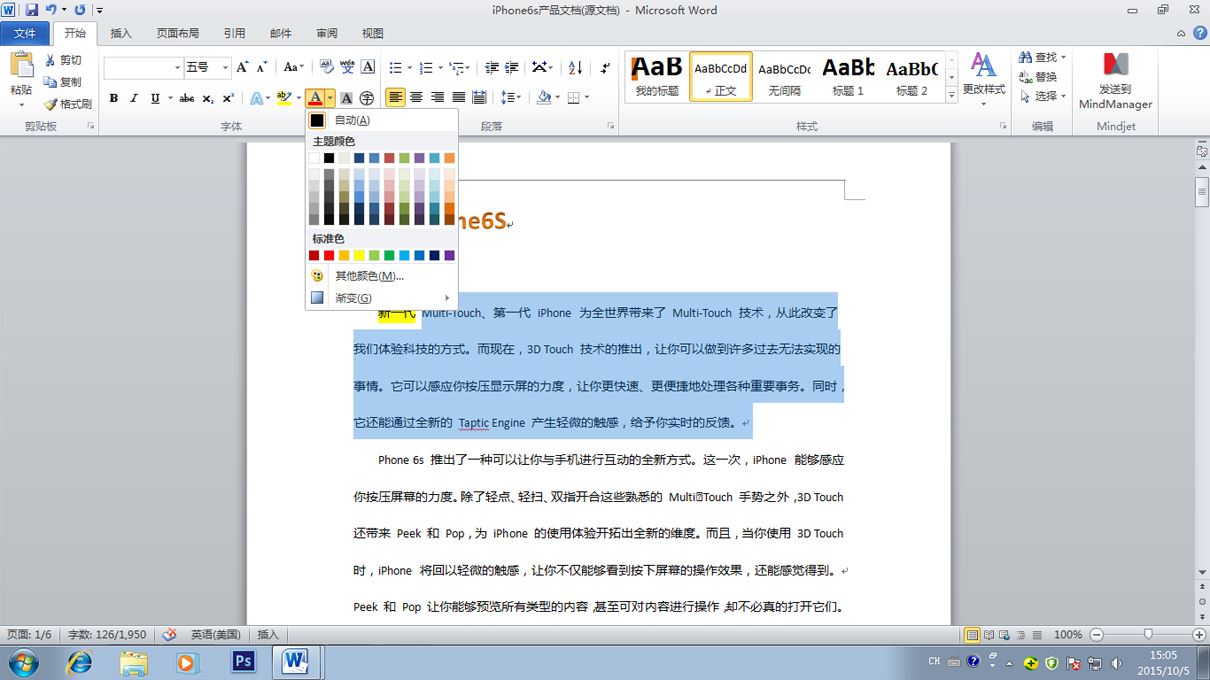
Task: Expand the Numbering list dropdown arrow
Action: click(x=439, y=68)
